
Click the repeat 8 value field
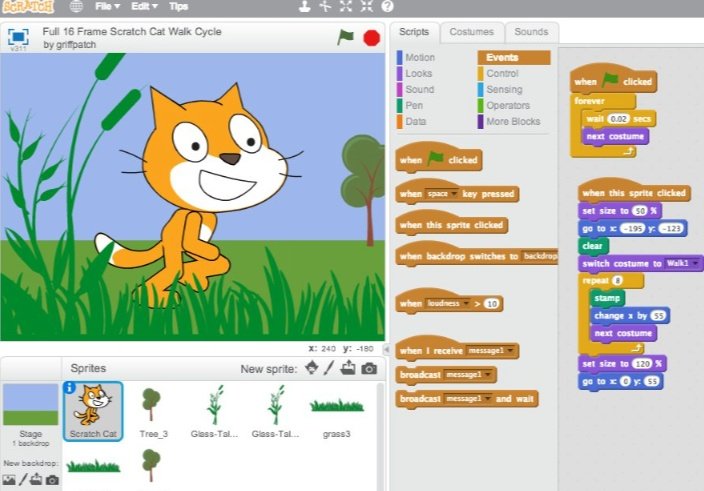tap(618, 281)
